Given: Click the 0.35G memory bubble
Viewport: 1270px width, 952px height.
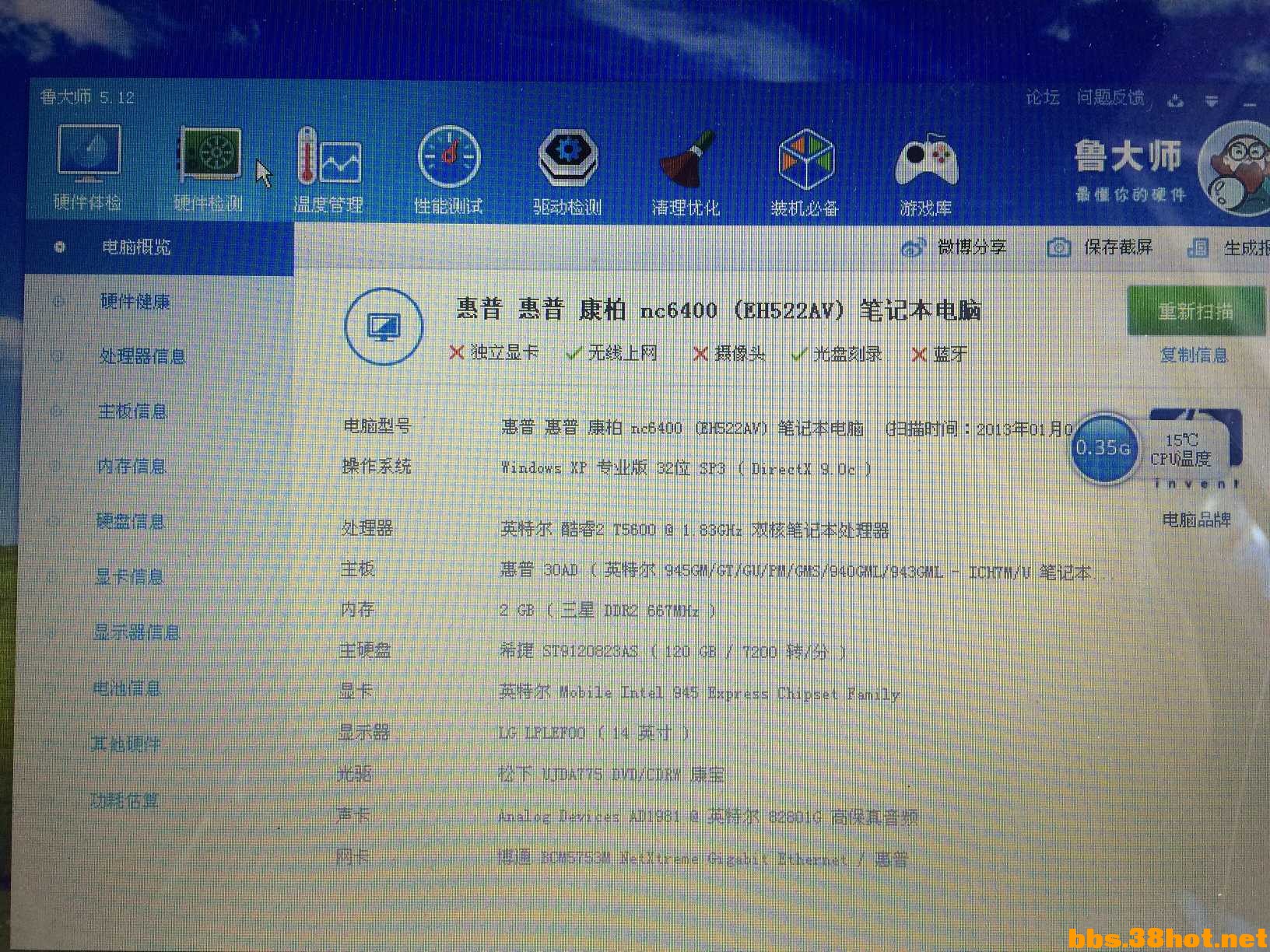Looking at the screenshot, I should click(1103, 449).
